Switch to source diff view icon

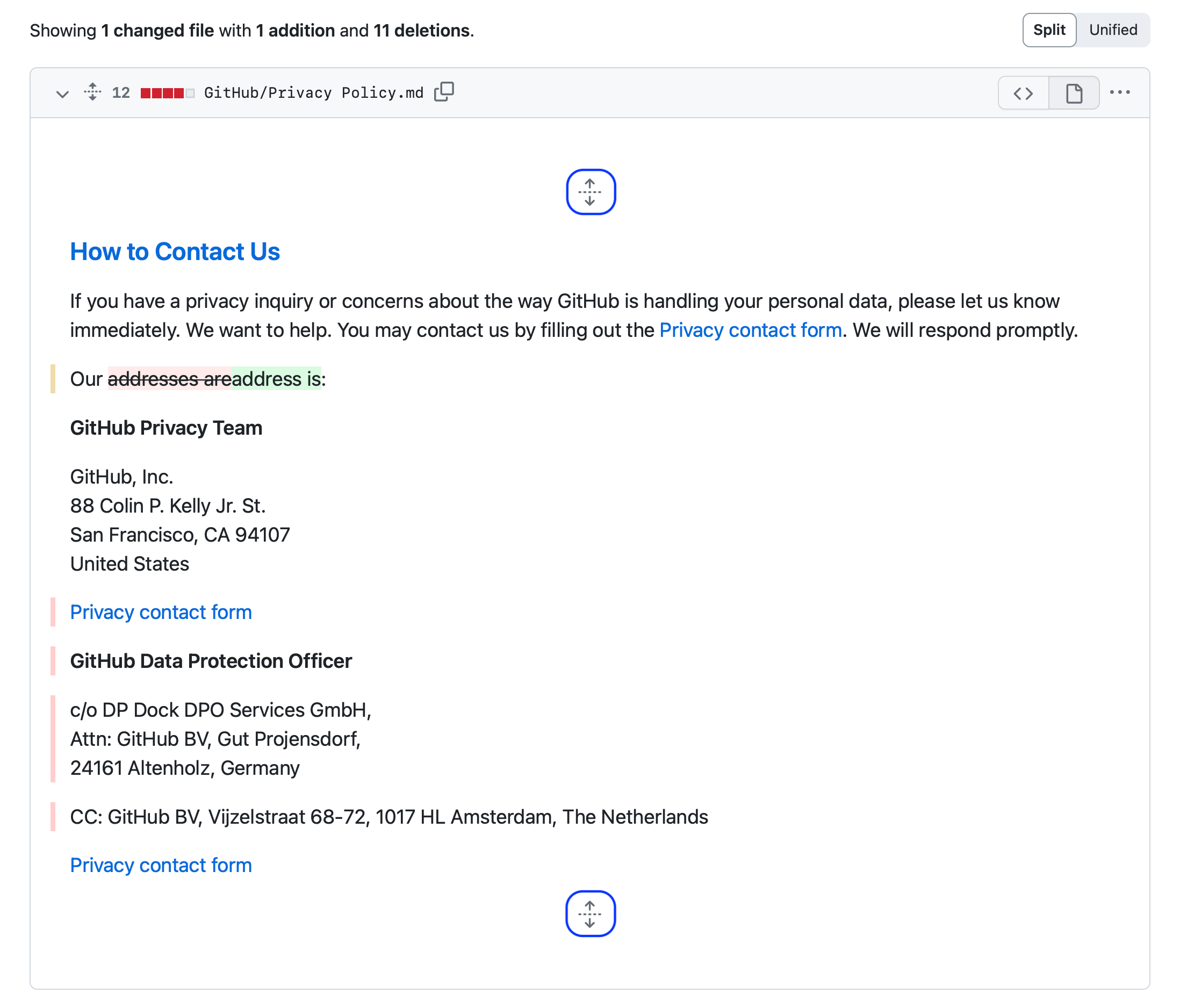[x=1023, y=93]
